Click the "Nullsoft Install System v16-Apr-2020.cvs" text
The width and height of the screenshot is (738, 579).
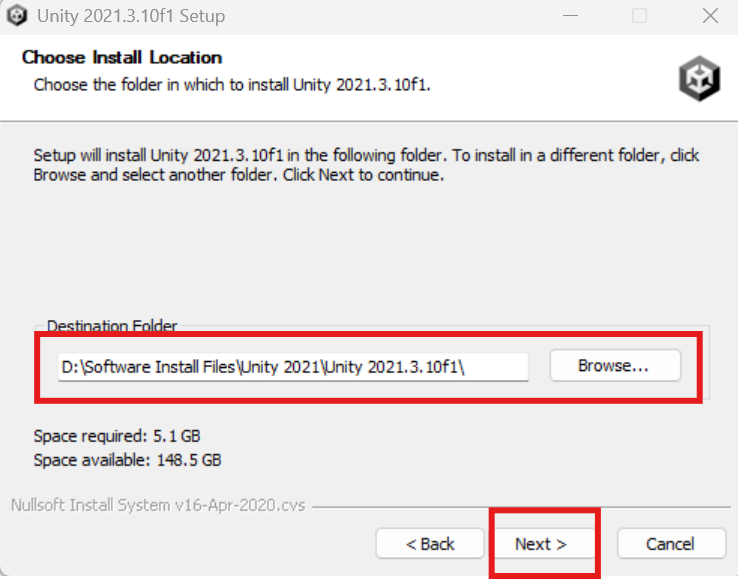(x=158, y=505)
